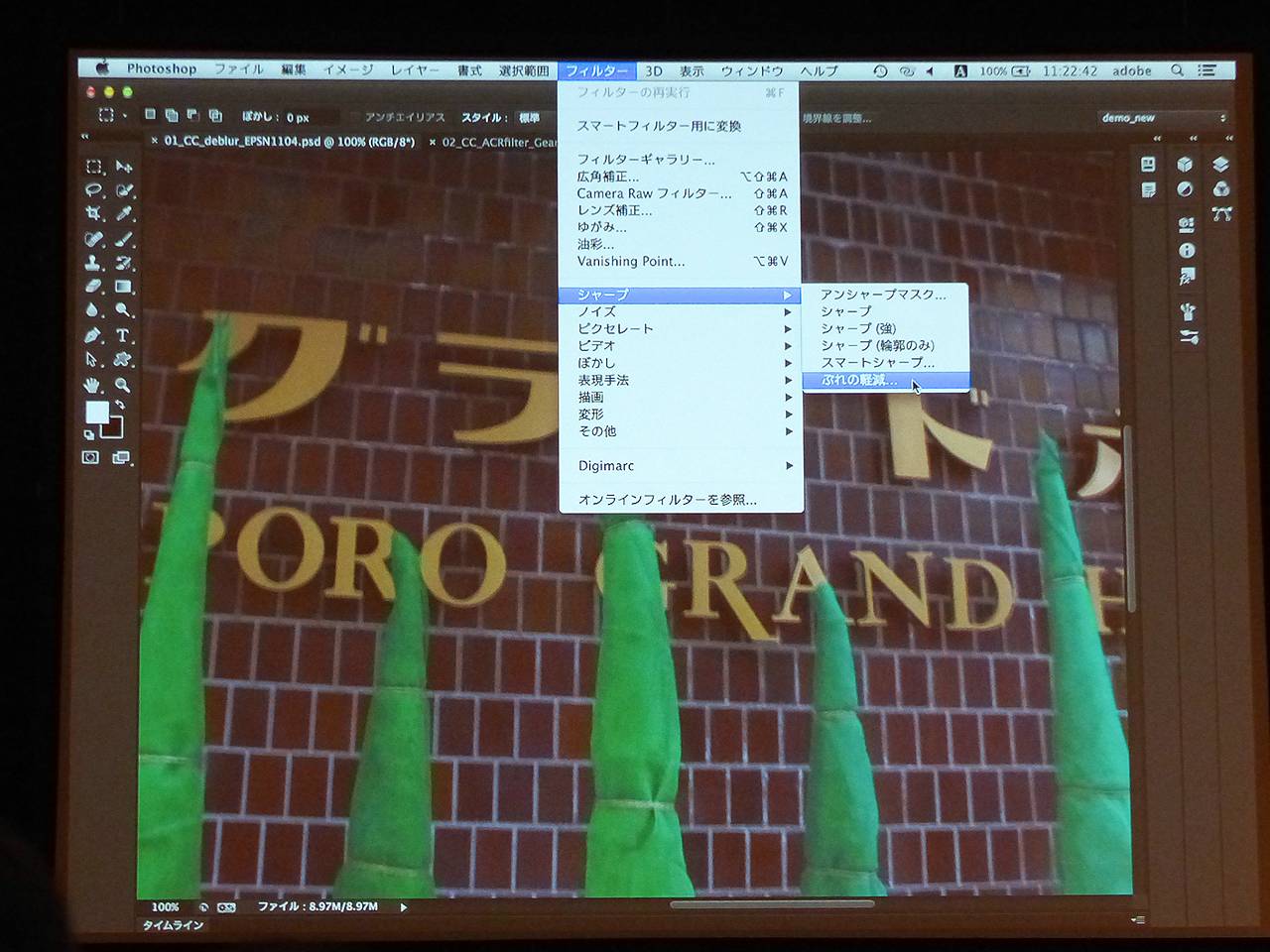Open the Channels panel icon
The width and height of the screenshot is (1270, 952).
click(x=1221, y=188)
